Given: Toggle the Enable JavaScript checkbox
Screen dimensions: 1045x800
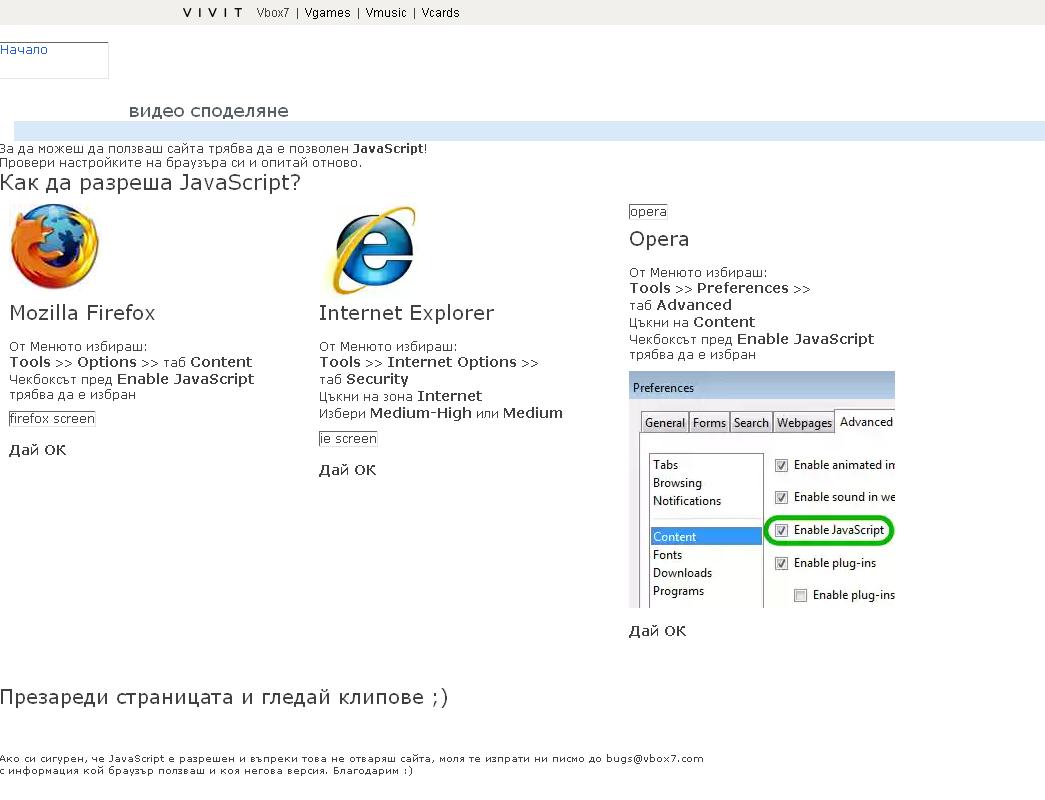Looking at the screenshot, I should tap(782, 530).
